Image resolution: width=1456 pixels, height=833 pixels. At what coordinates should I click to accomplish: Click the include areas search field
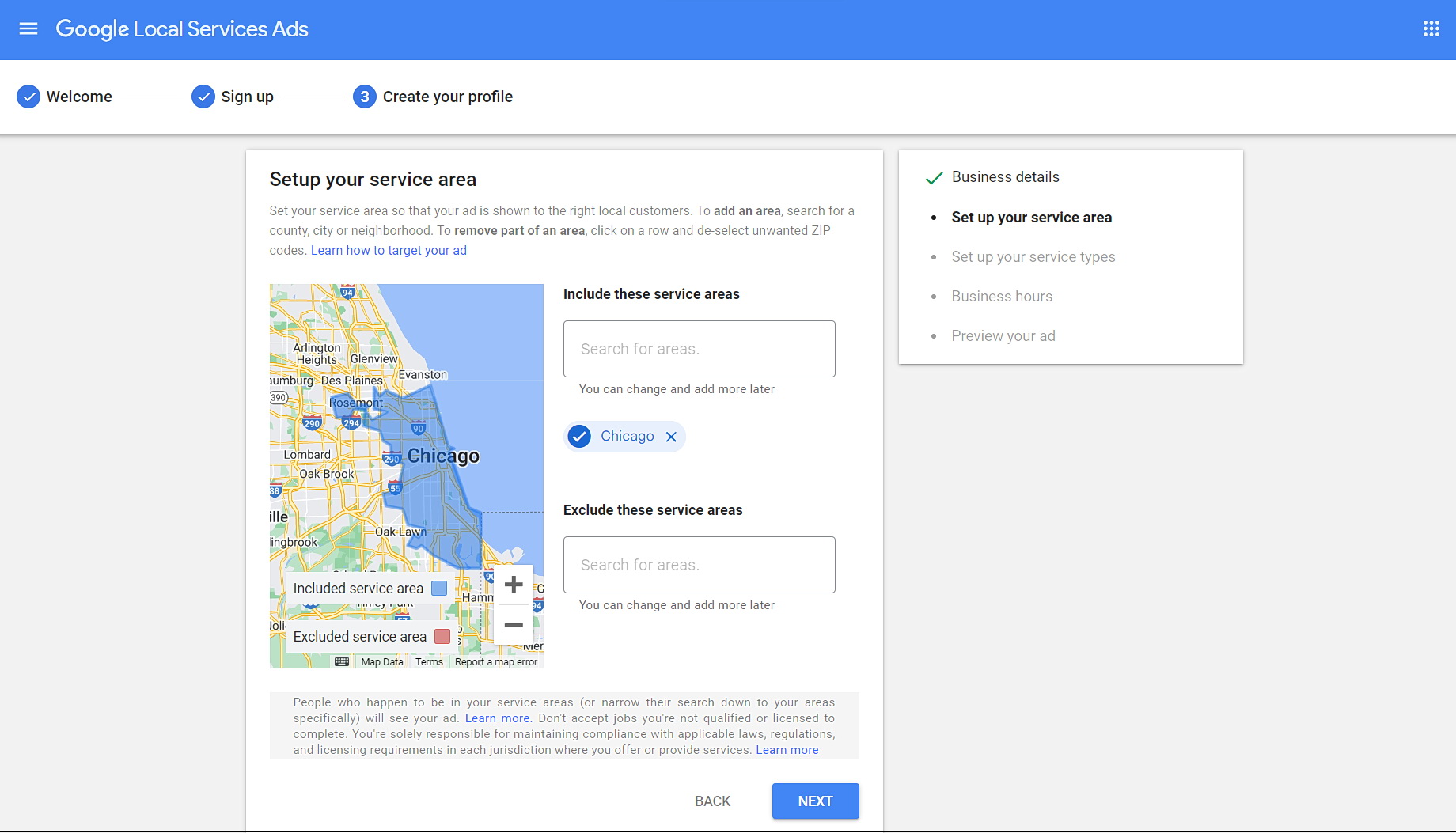pos(699,349)
